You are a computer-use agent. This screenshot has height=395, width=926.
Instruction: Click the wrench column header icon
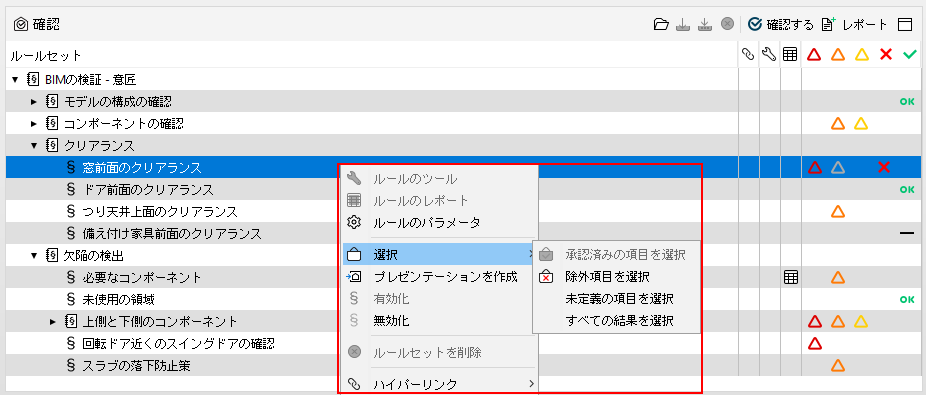768,55
